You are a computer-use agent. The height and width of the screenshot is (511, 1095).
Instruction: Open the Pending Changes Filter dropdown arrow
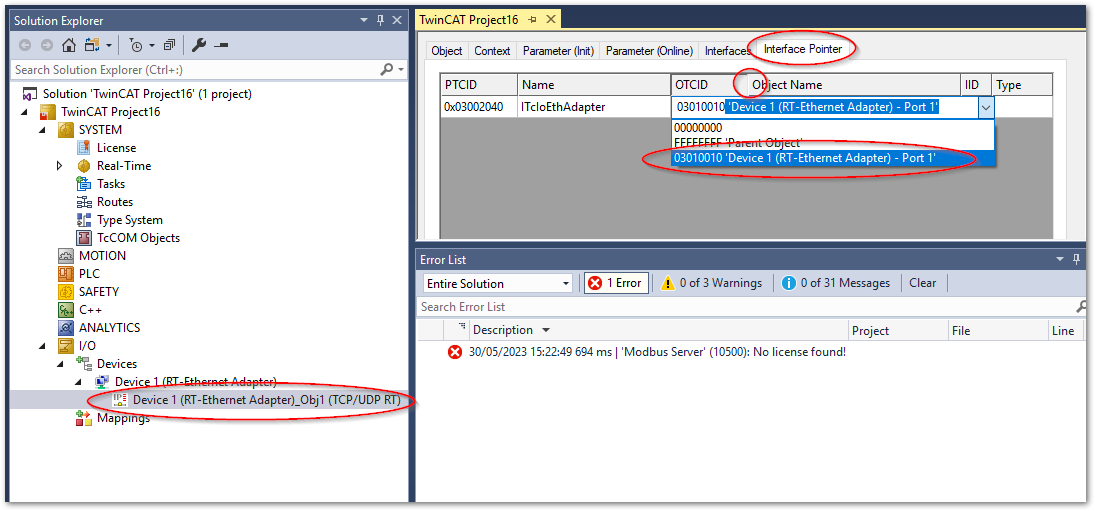152,46
